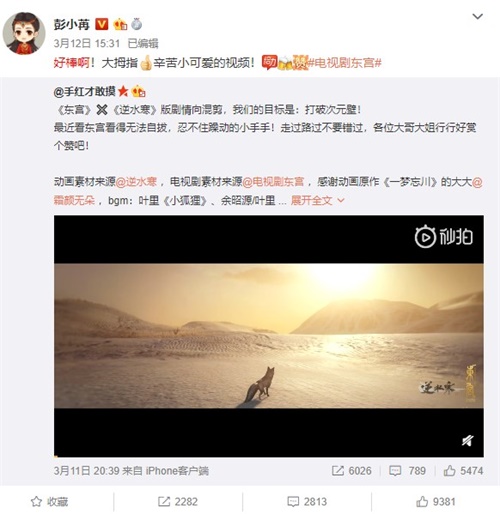Open the post options chevron menu
The width and height of the screenshot is (500, 514).
[478, 16]
